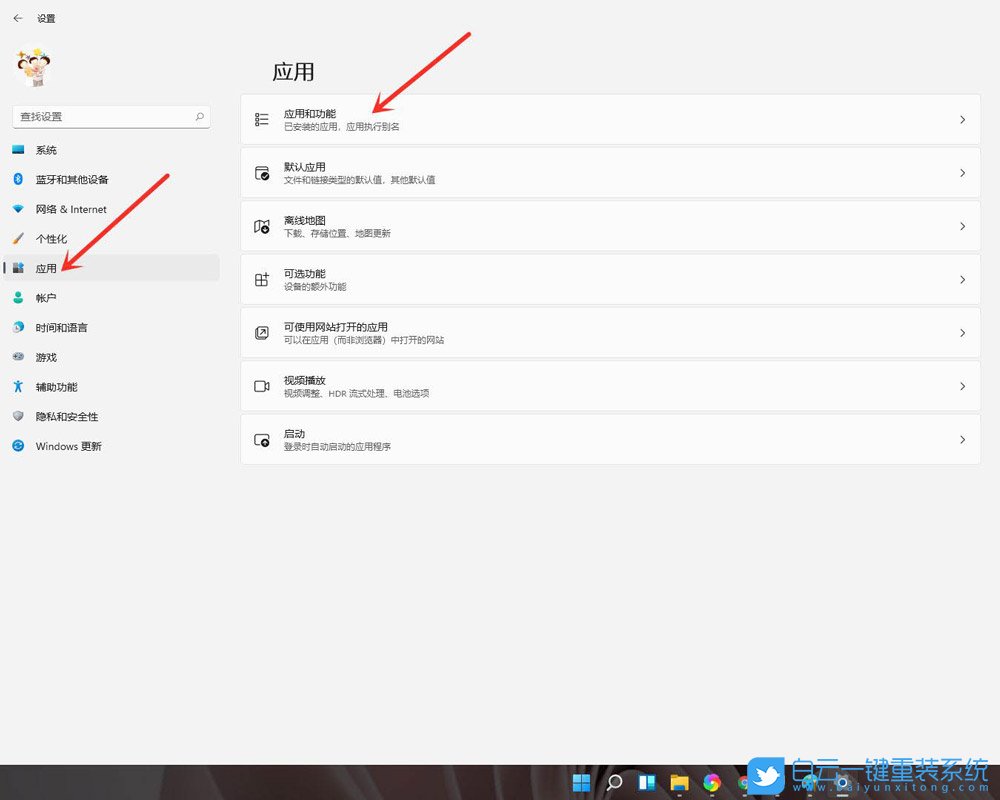Click the user profile avatar picture
1000x800 pixels.
[x=33, y=67]
